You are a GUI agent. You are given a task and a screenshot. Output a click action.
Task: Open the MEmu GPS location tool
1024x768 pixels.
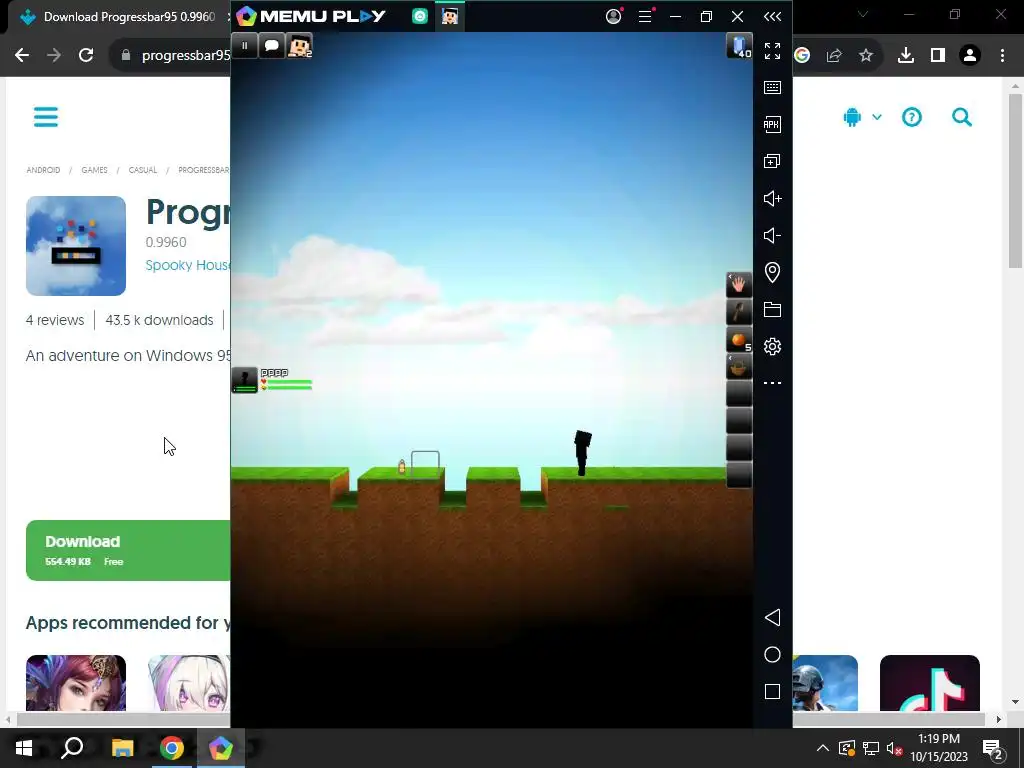point(772,272)
